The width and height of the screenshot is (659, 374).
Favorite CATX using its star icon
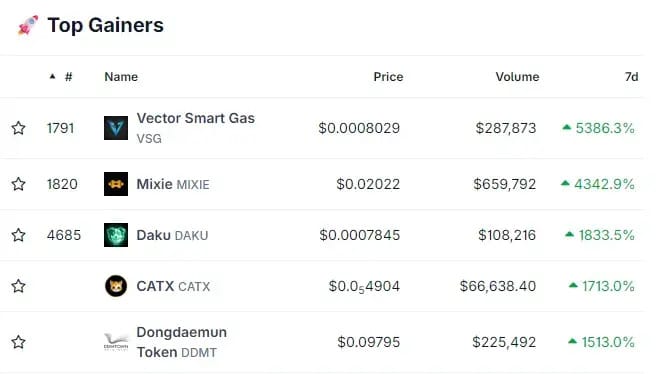point(18,286)
